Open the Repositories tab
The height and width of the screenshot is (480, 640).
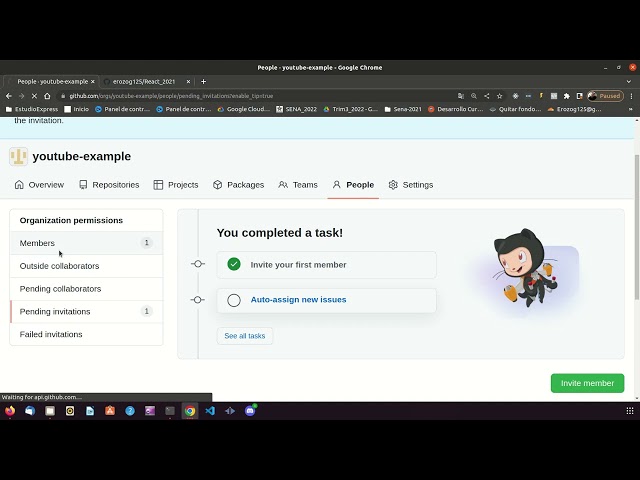(x=109, y=185)
